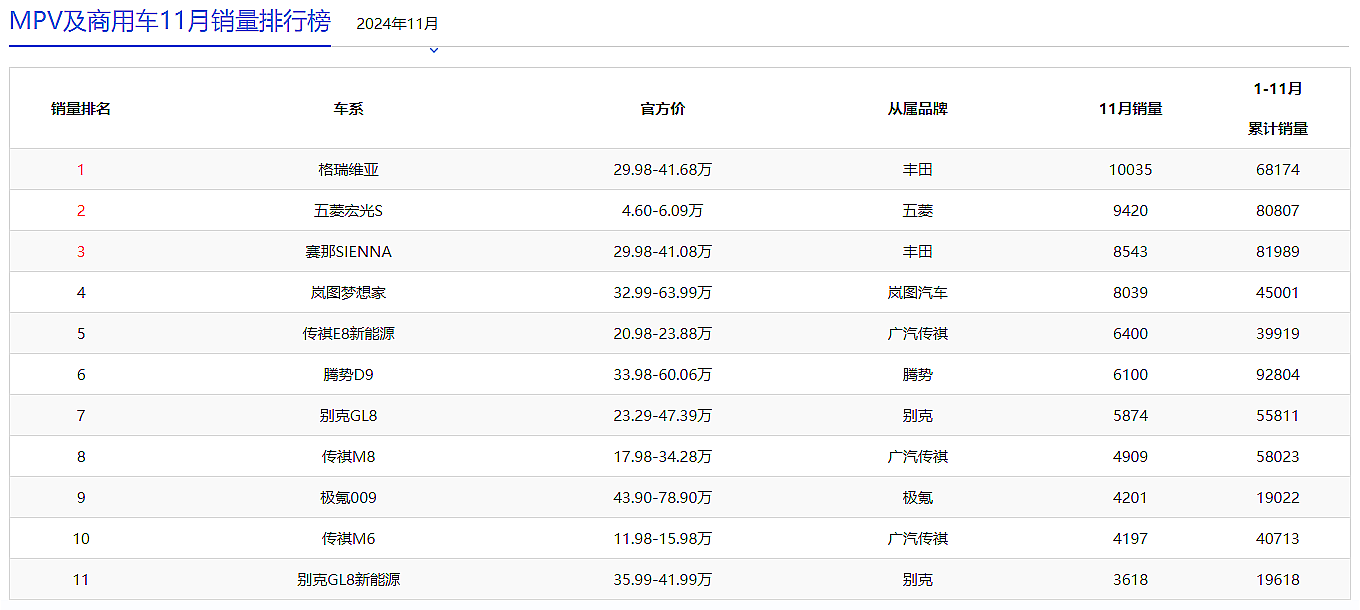Click the 从属品牌 column header
The width and height of the screenshot is (1360, 610).
[x=918, y=109]
